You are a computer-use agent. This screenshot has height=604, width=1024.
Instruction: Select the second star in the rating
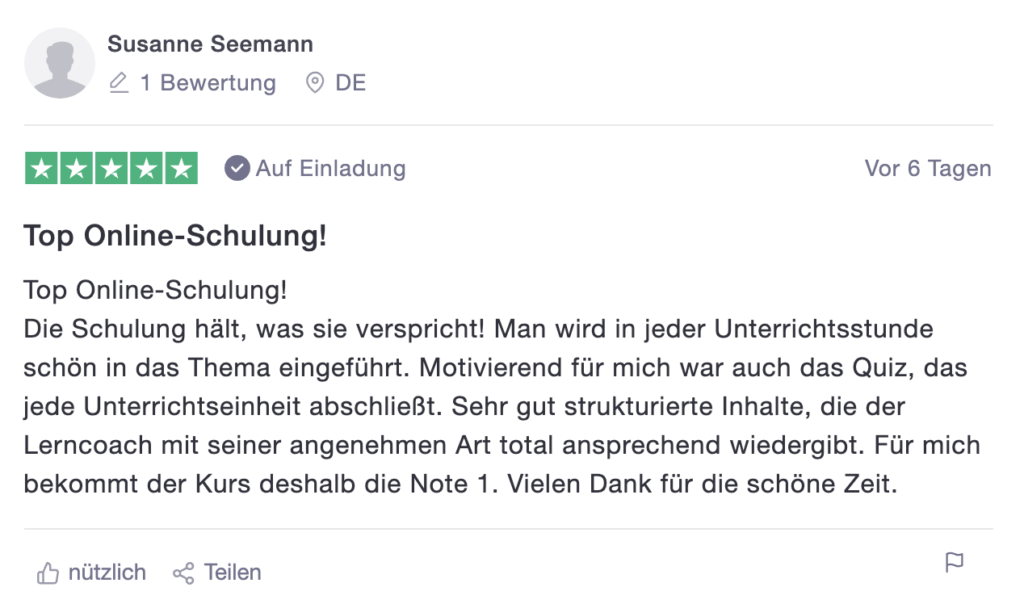pyautogui.click(x=73, y=168)
